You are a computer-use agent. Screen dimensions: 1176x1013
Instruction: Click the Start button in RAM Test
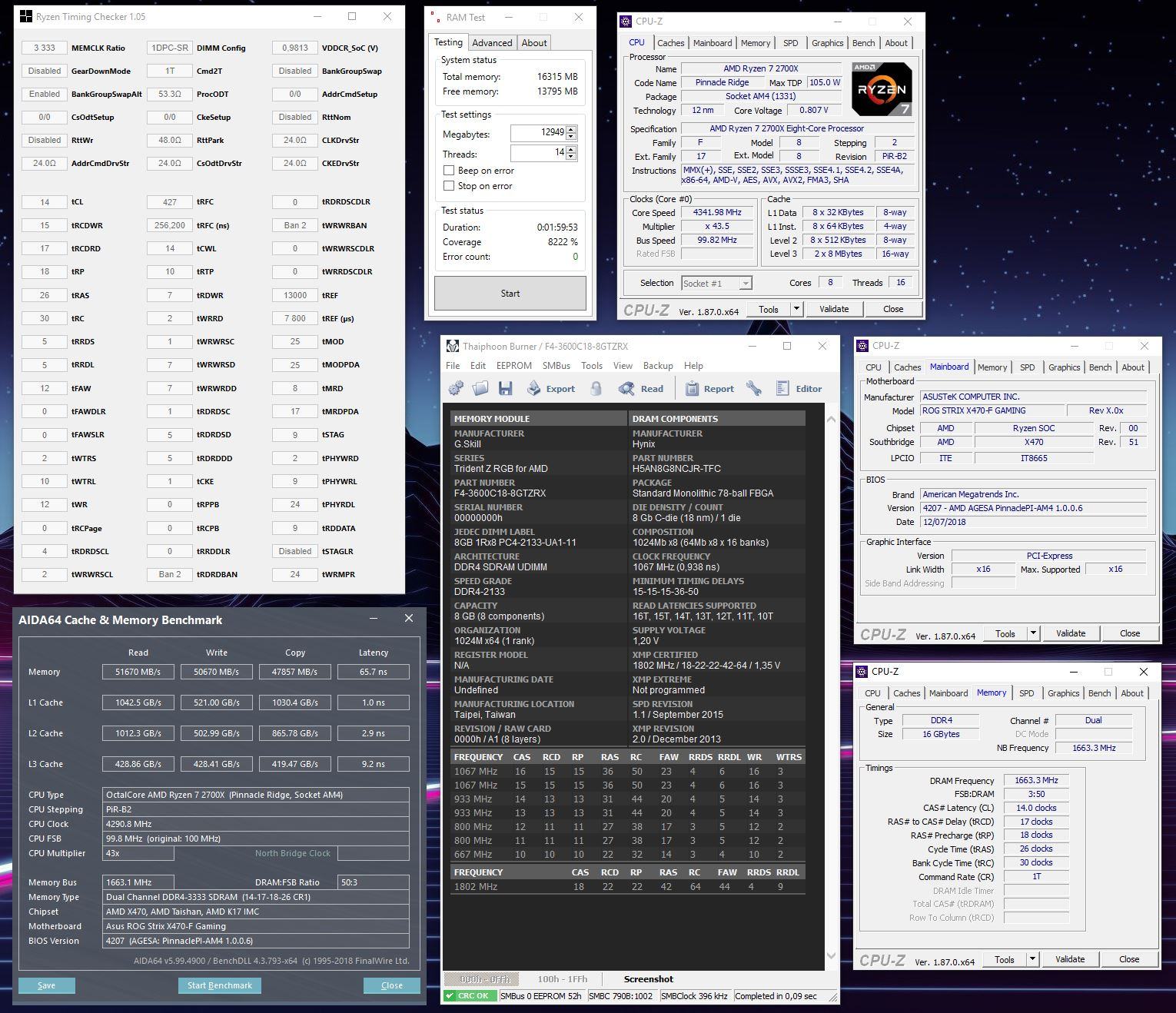point(510,294)
